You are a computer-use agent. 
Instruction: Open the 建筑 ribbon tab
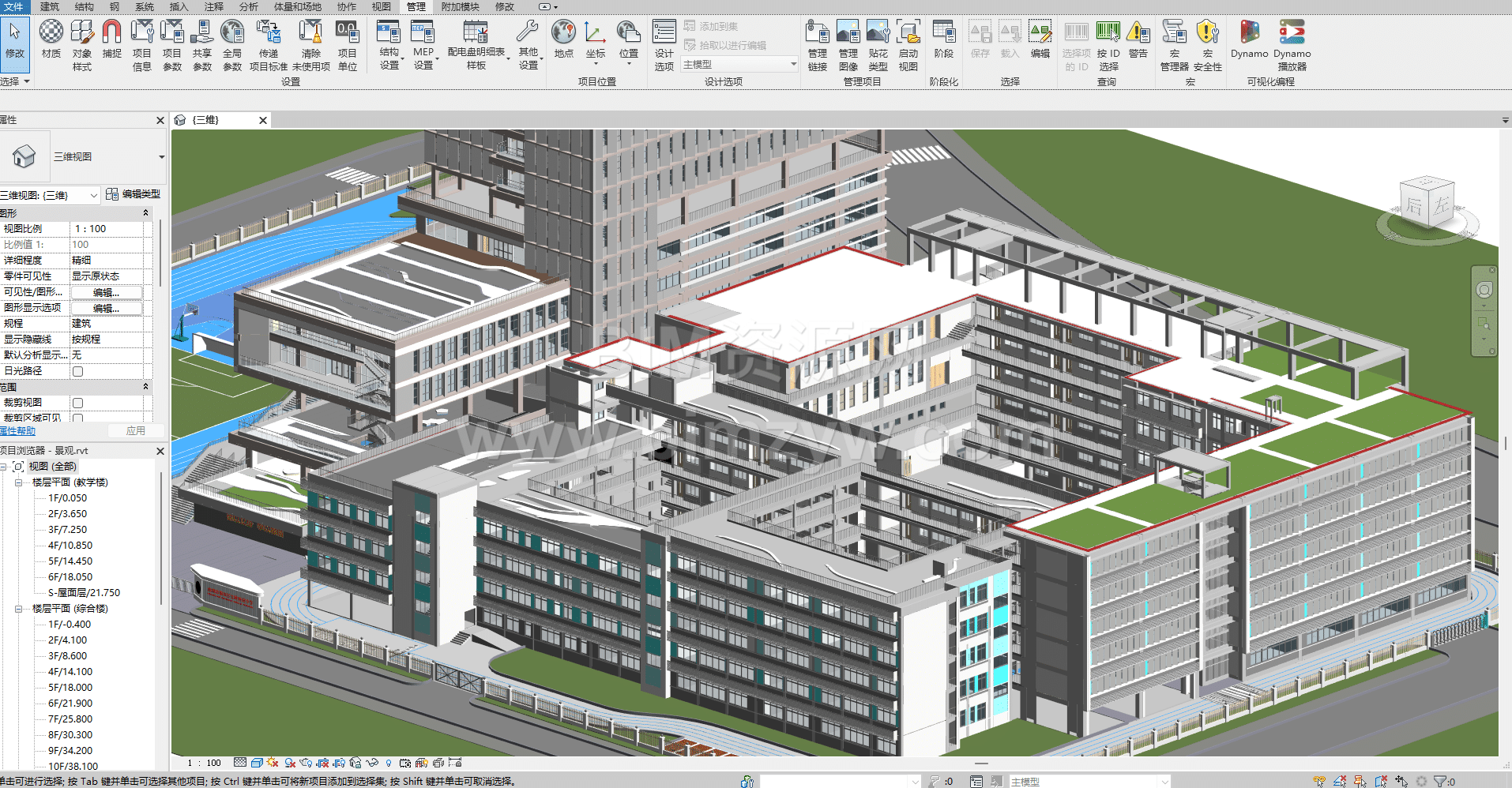(x=50, y=7)
